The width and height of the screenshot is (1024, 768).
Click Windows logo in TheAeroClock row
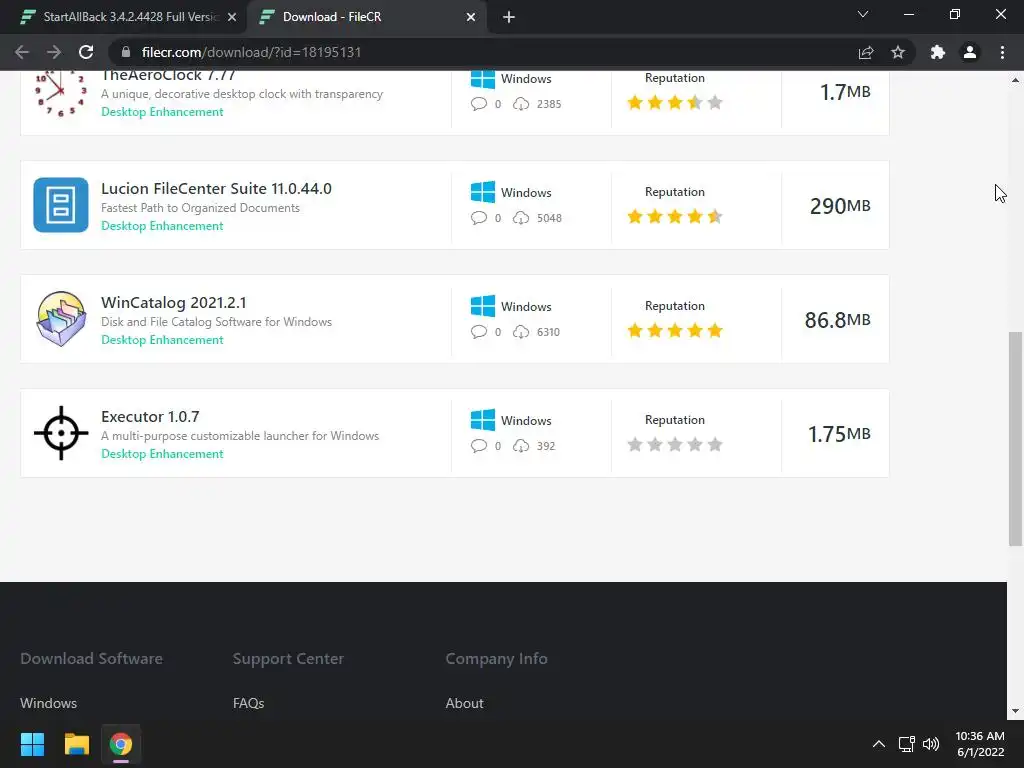pos(483,79)
